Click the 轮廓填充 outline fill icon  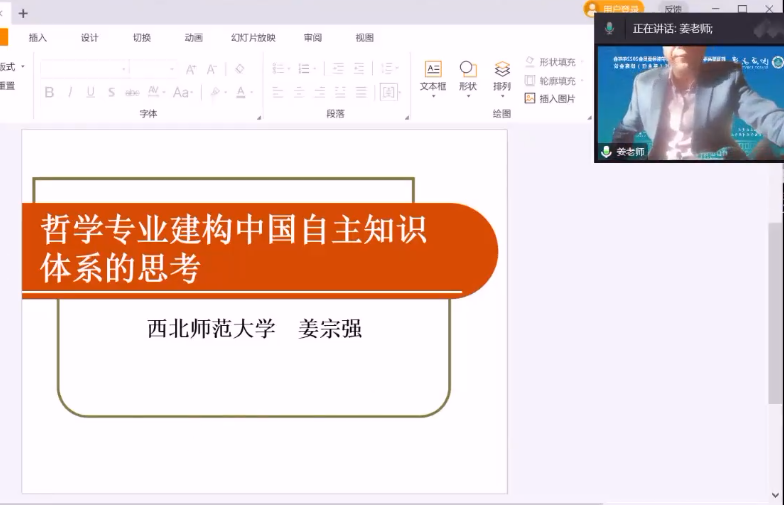530,81
